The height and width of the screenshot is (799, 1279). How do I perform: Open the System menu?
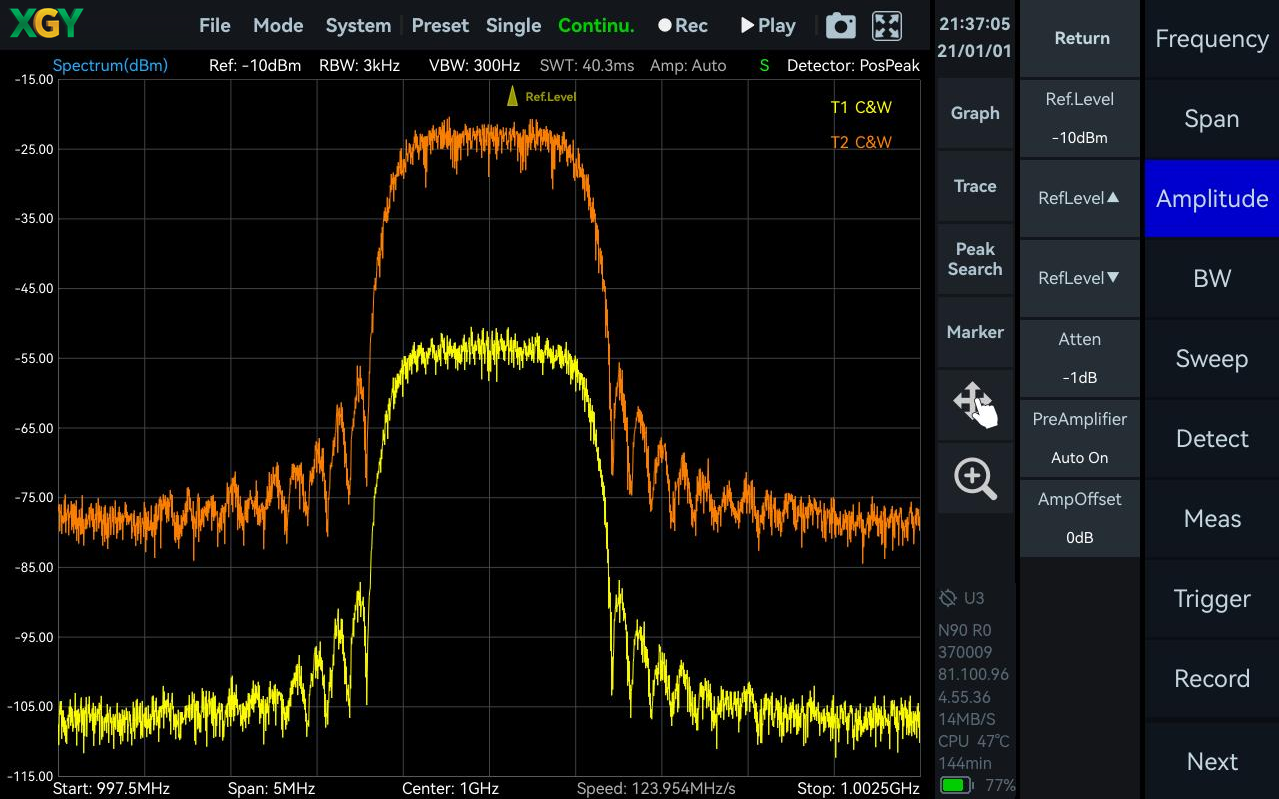tap(358, 26)
